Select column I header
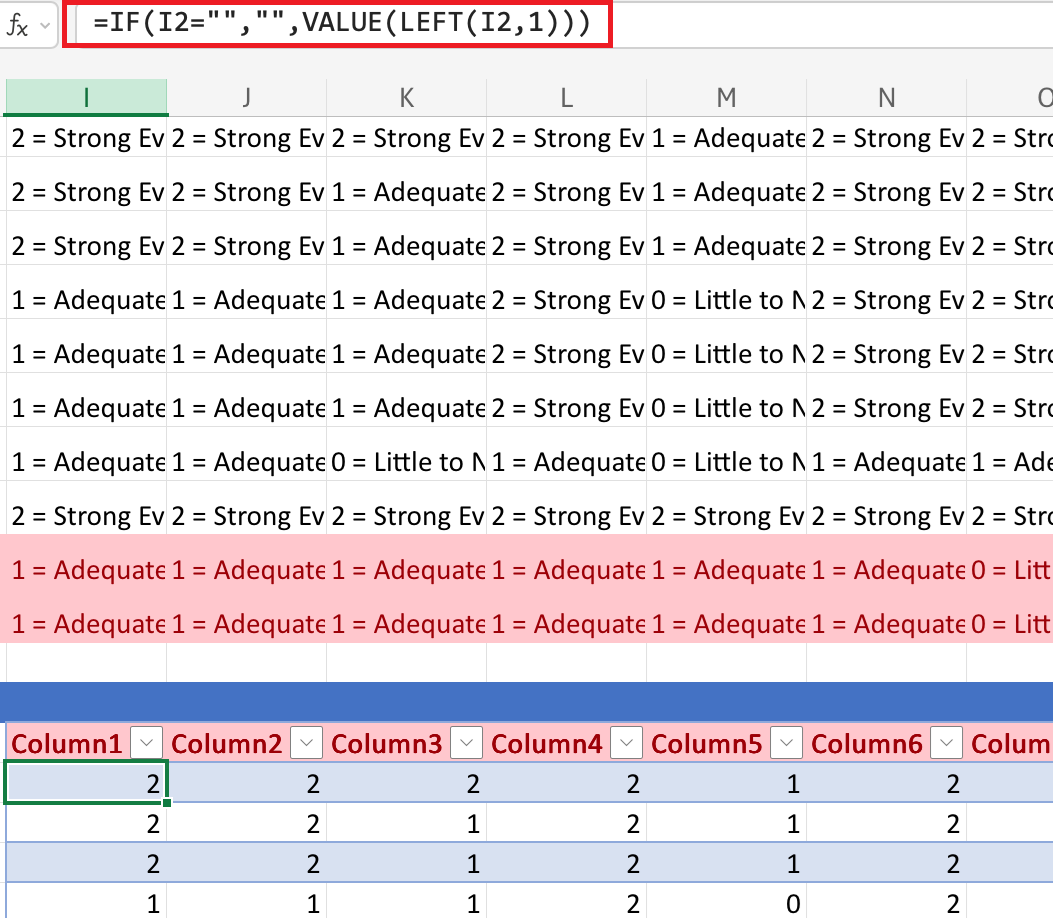The width and height of the screenshot is (1053, 918). [x=86, y=98]
